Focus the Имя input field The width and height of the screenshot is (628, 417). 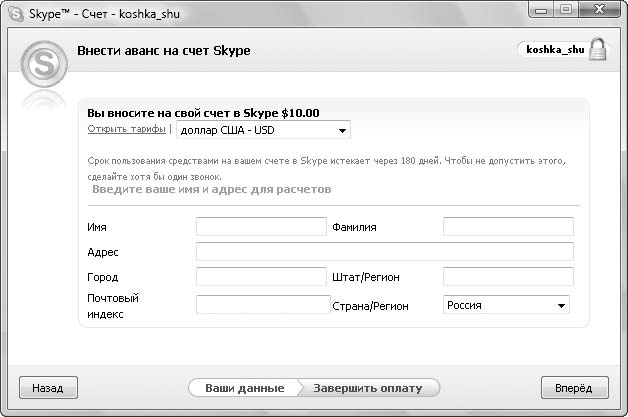pos(261,226)
